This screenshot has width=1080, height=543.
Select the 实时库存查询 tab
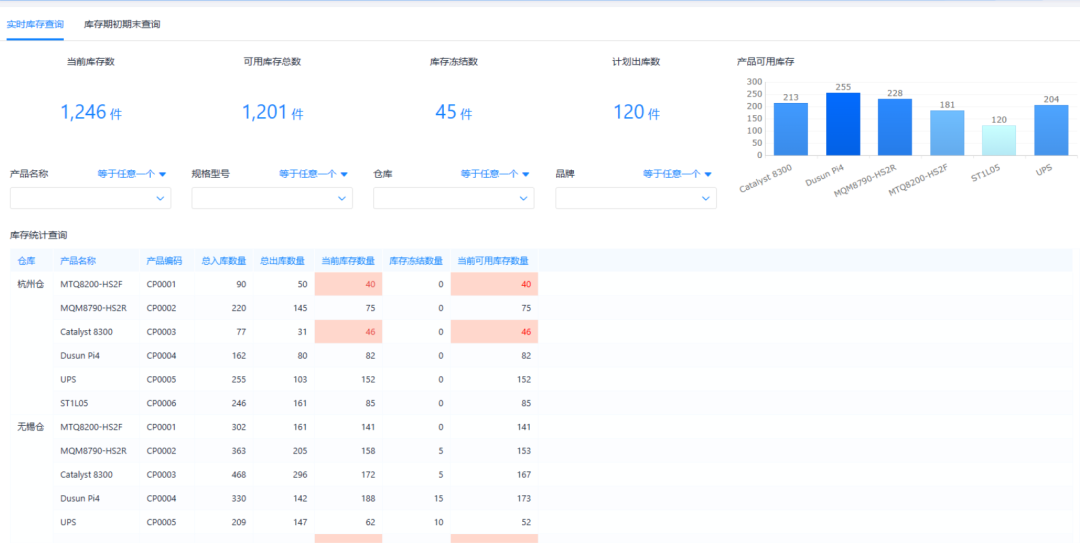click(35, 24)
